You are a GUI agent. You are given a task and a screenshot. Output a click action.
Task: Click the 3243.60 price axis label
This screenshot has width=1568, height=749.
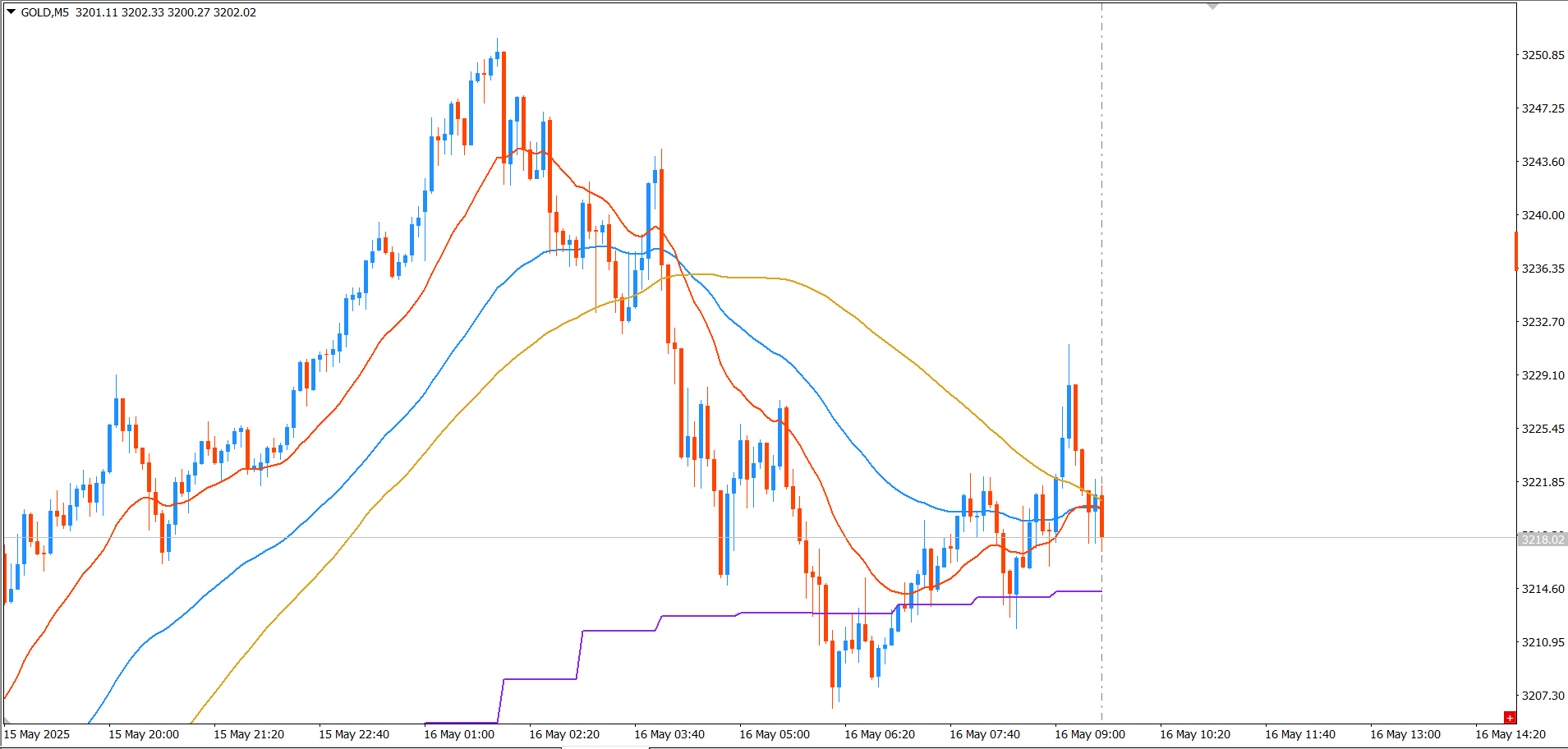(1543, 162)
